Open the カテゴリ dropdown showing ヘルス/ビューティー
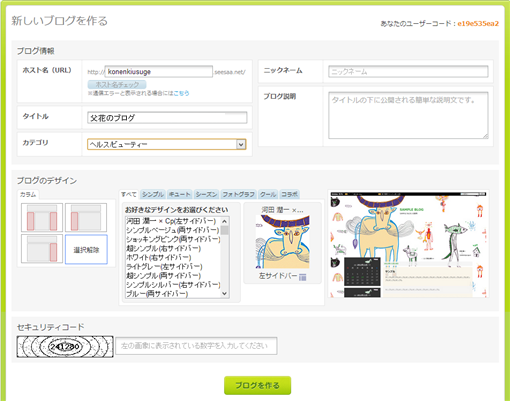510x401 pixels. (x=167, y=144)
